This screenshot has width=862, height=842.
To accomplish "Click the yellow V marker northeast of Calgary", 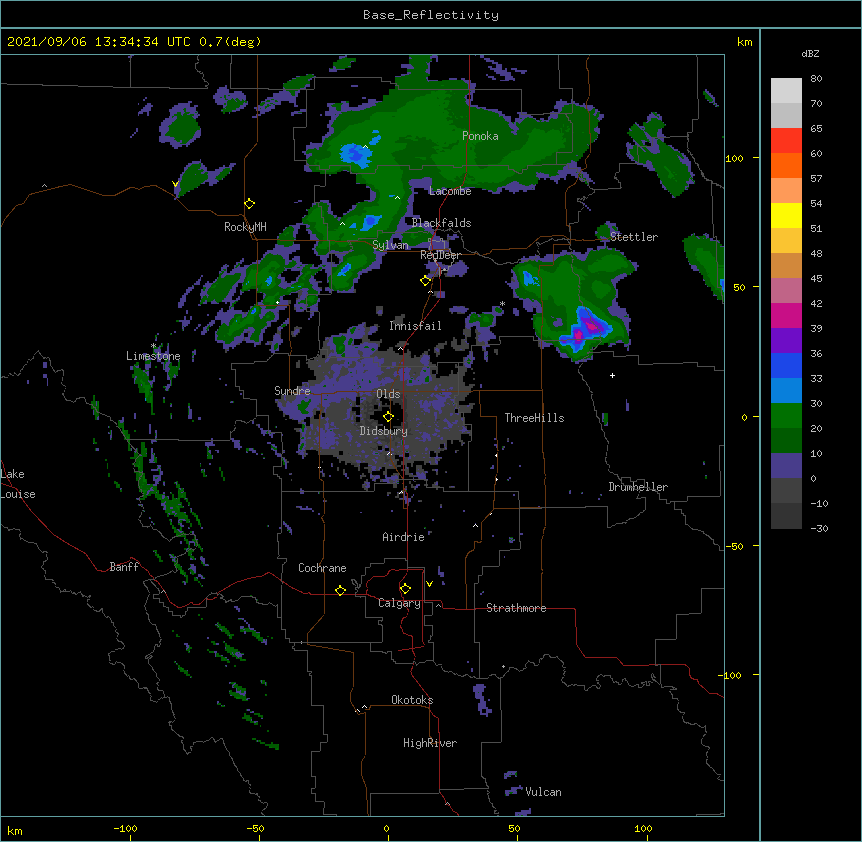I will (x=429, y=584).
